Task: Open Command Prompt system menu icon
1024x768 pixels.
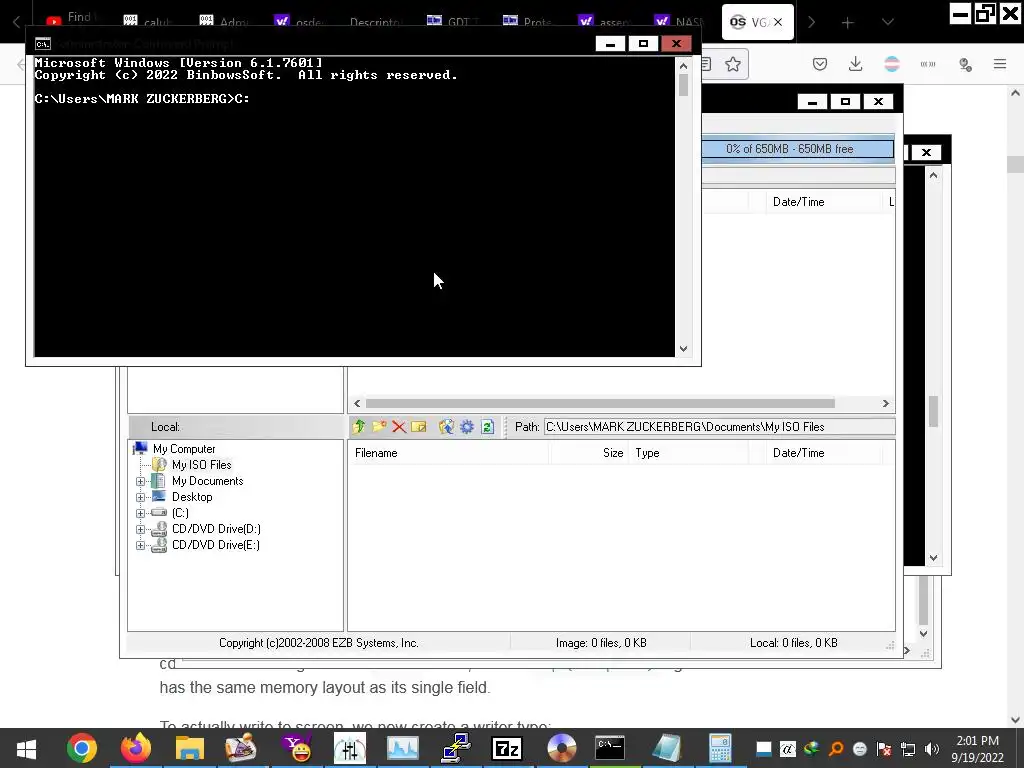Action: [x=42, y=44]
